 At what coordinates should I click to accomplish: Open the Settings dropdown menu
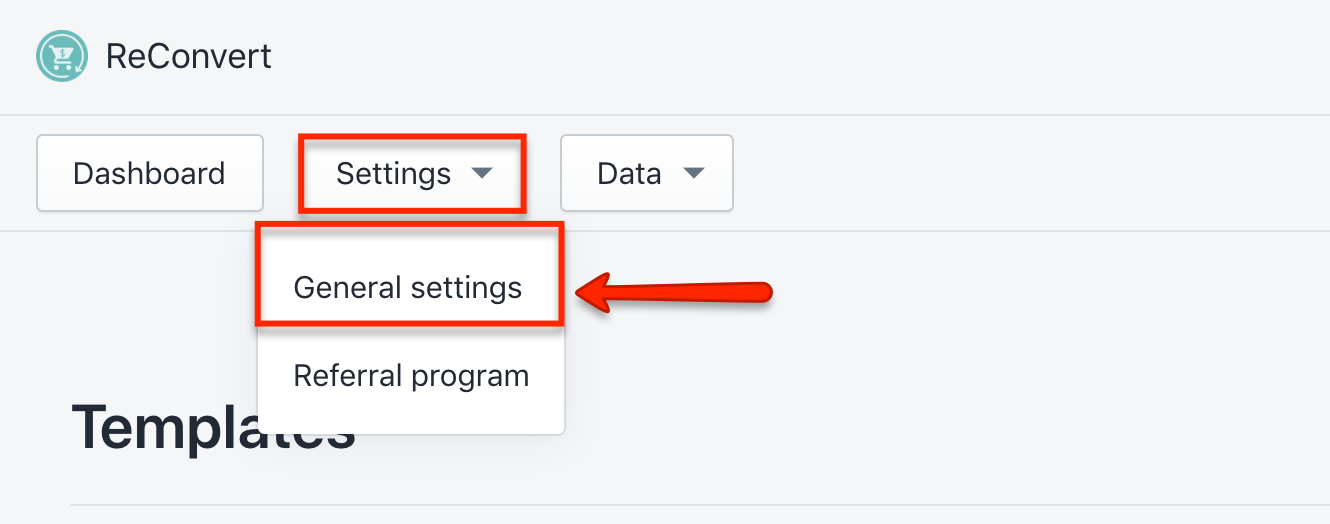412,173
